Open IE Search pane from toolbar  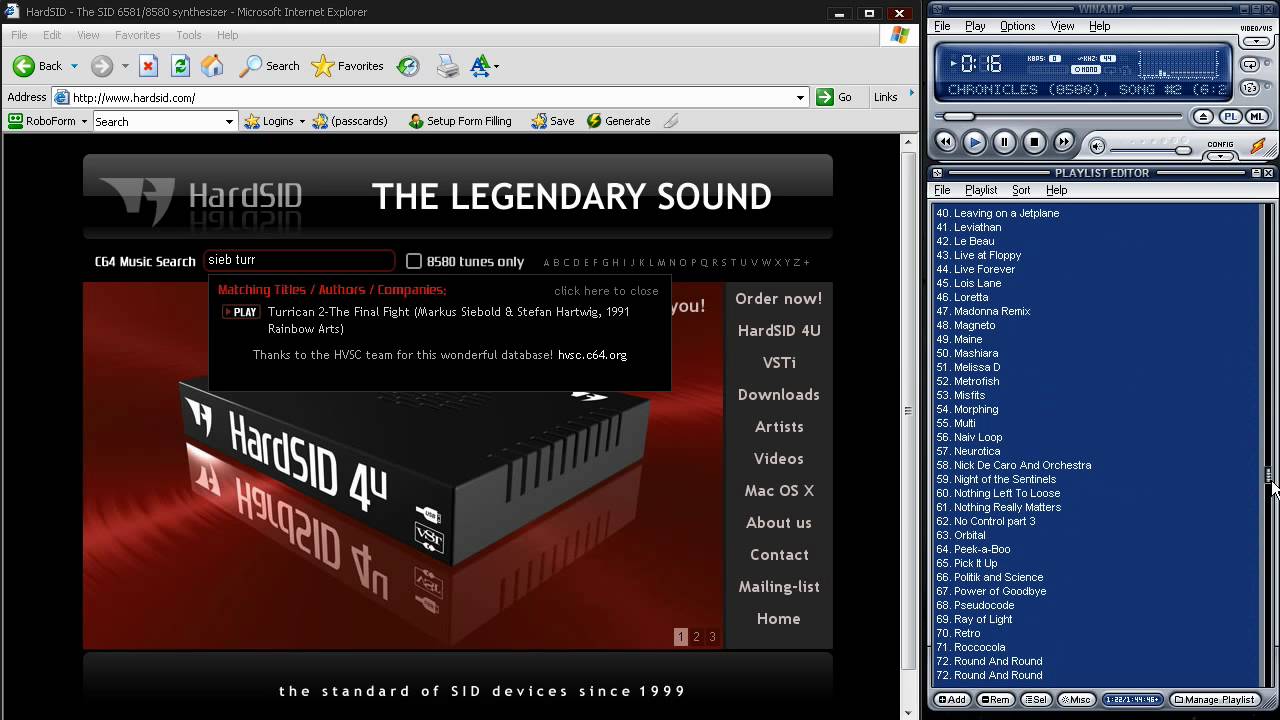pyautogui.click(x=269, y=66)
